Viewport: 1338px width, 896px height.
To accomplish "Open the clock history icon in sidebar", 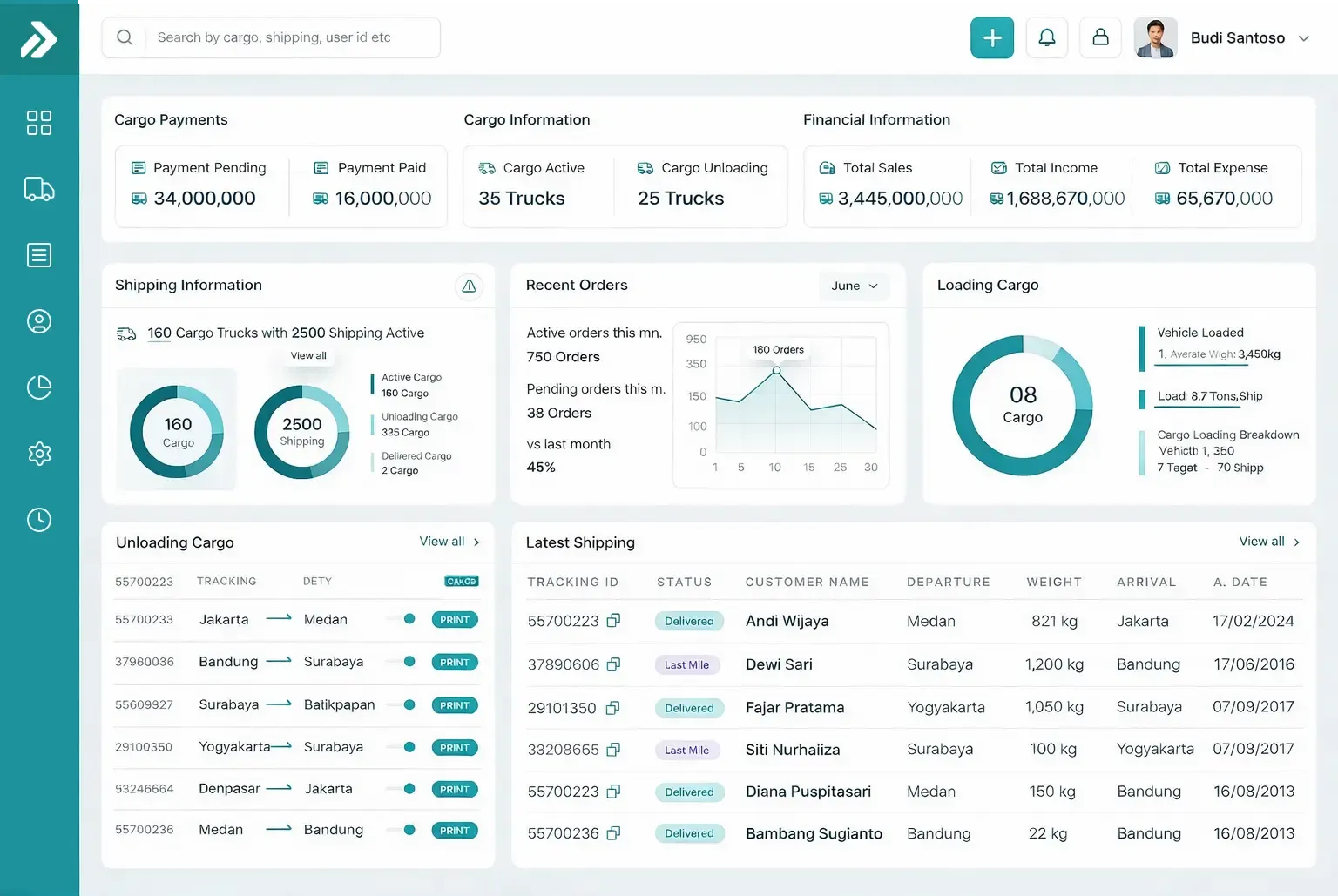I will click(x=39, y=520).
